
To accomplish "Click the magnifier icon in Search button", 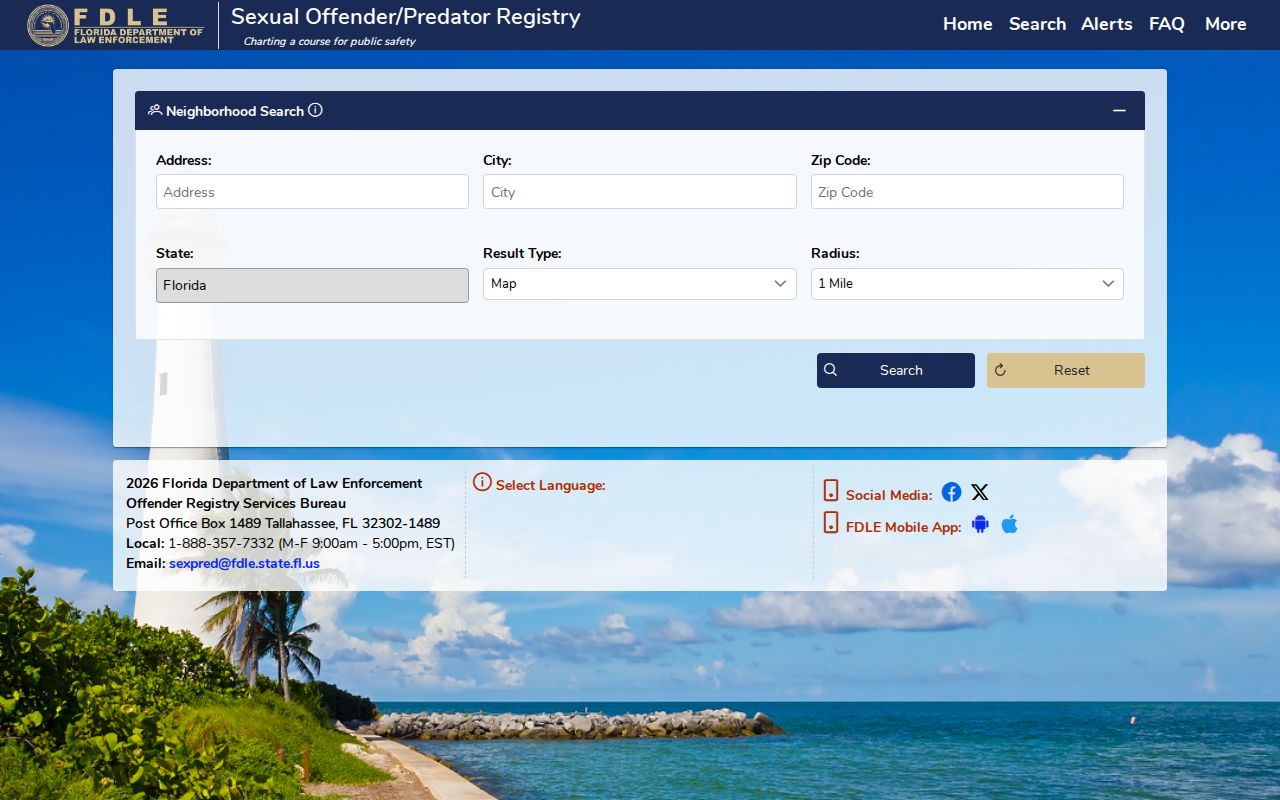I will click(830, 370).
